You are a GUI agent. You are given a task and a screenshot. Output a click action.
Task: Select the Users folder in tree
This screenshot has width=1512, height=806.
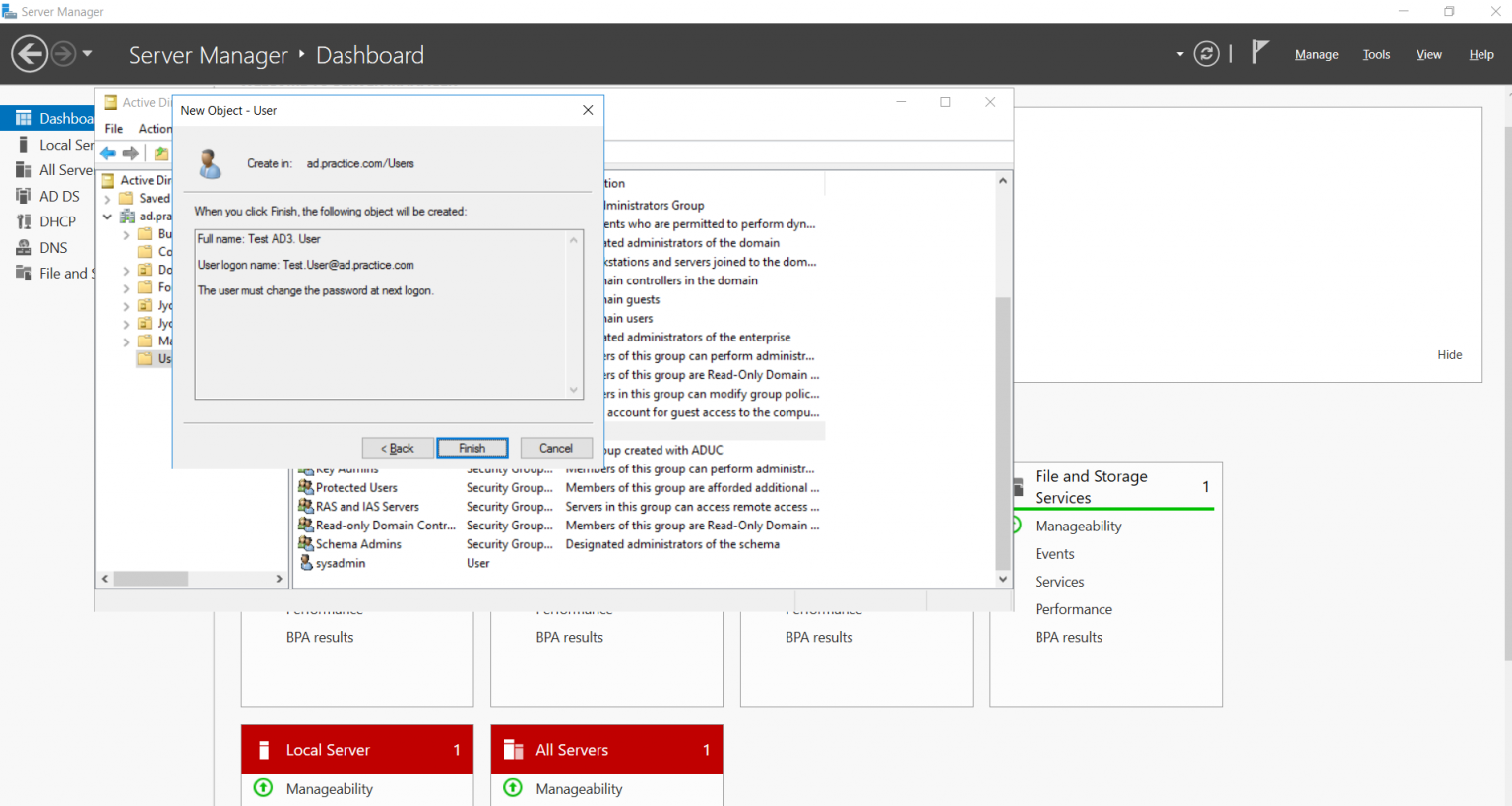pos(156,359)
